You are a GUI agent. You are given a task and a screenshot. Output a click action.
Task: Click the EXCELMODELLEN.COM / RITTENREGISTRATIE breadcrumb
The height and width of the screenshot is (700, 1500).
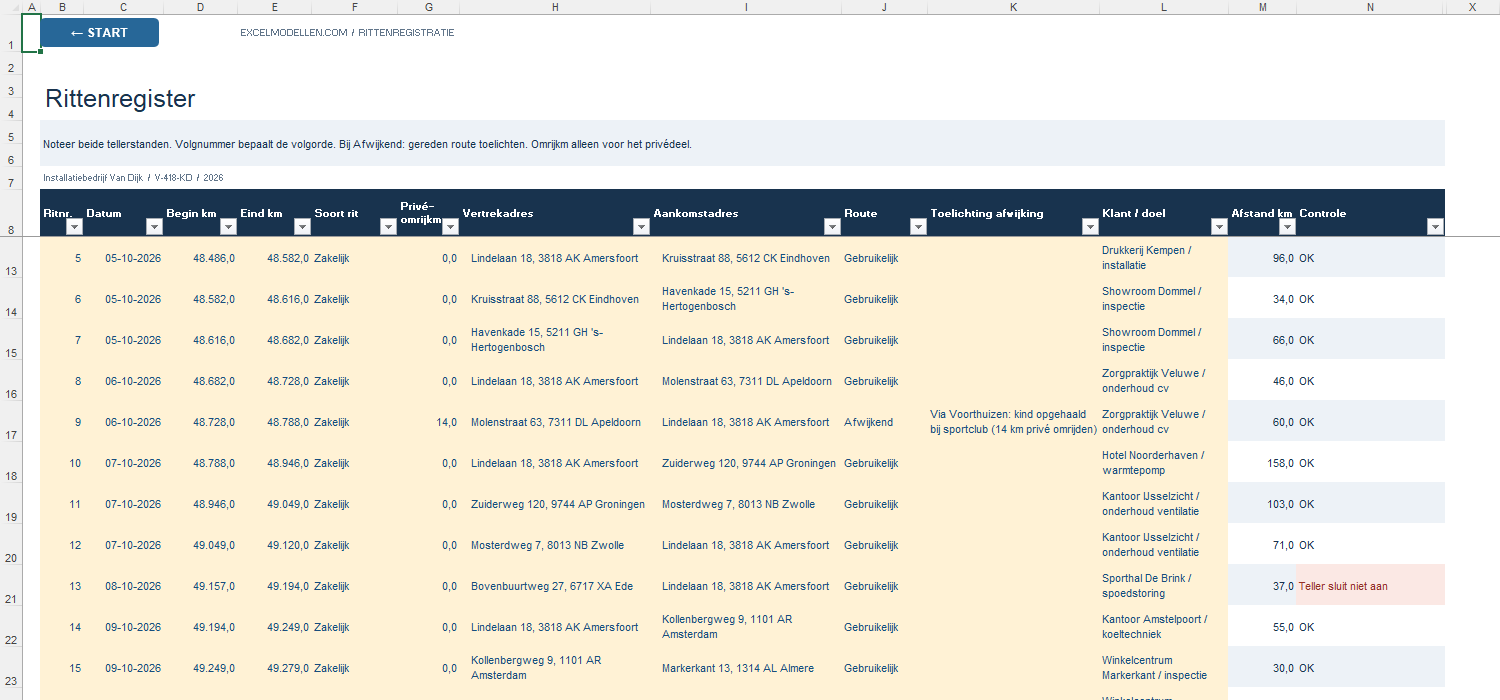[x=347, y=33]
